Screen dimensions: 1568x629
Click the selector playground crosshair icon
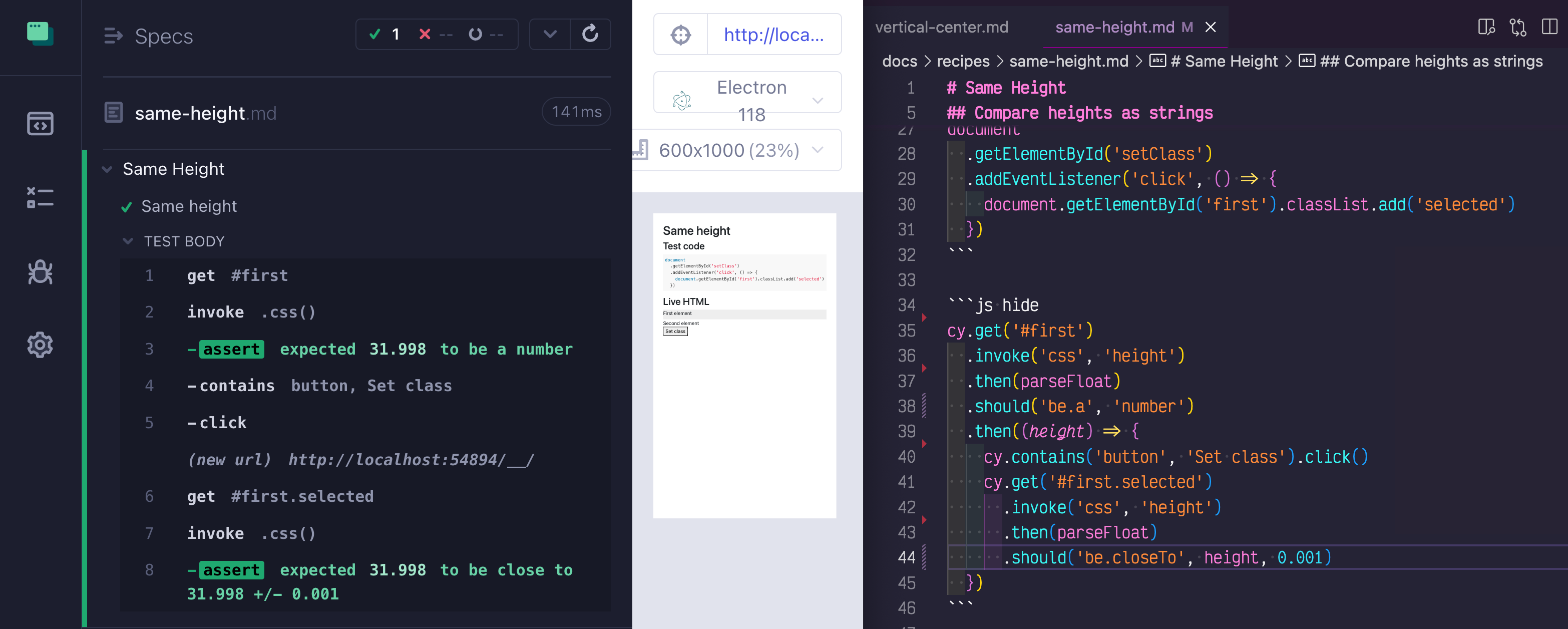[680, 35]
